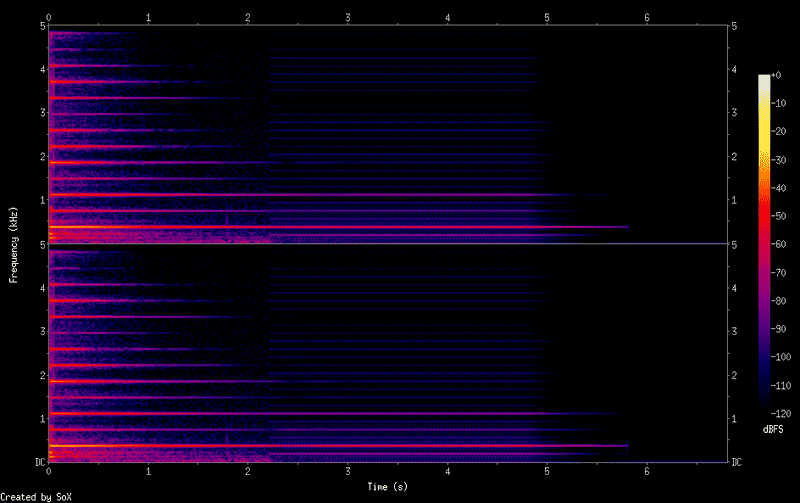Click the 'DC' label on the left axis
This screenshot has height=503, width=800.
point(38,461)
